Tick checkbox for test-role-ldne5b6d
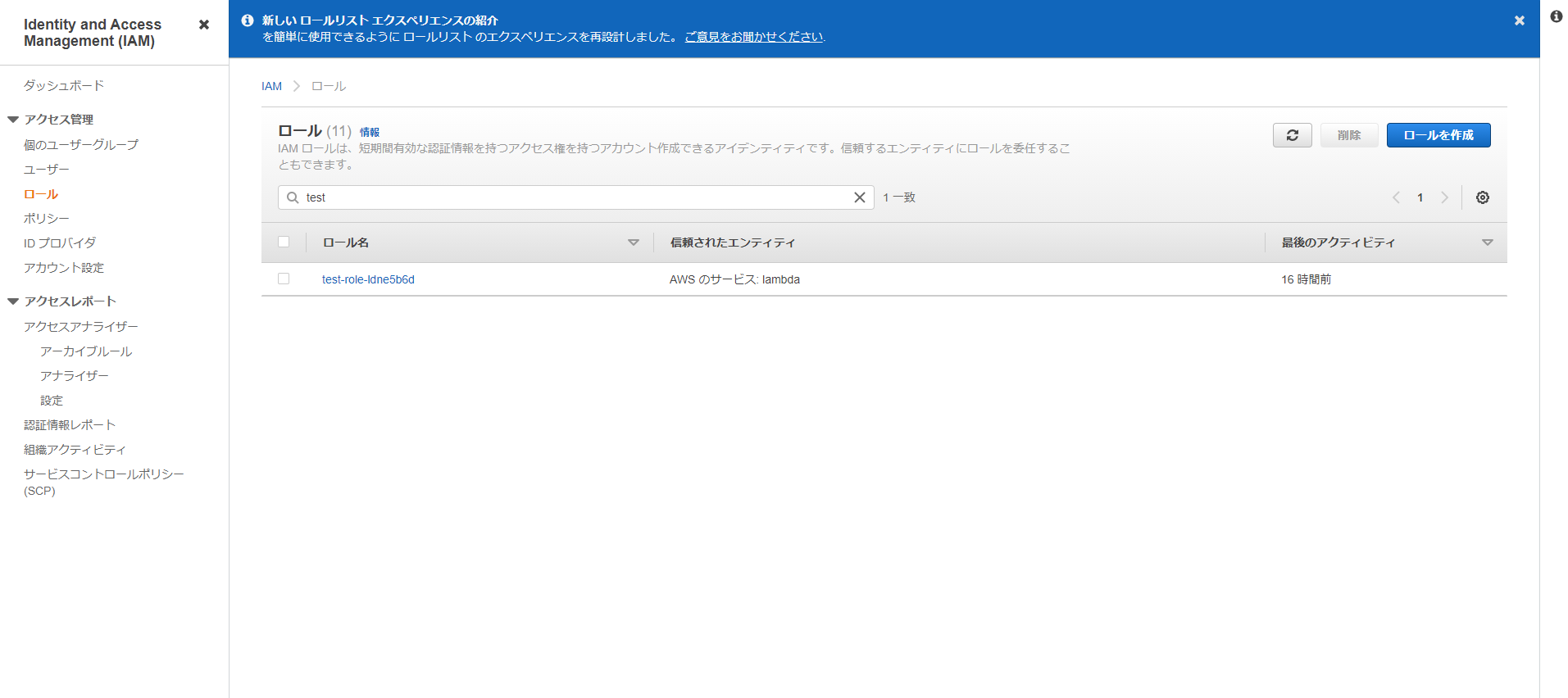Viewport: 1568px width, 698px height. [x=284, y=279]
